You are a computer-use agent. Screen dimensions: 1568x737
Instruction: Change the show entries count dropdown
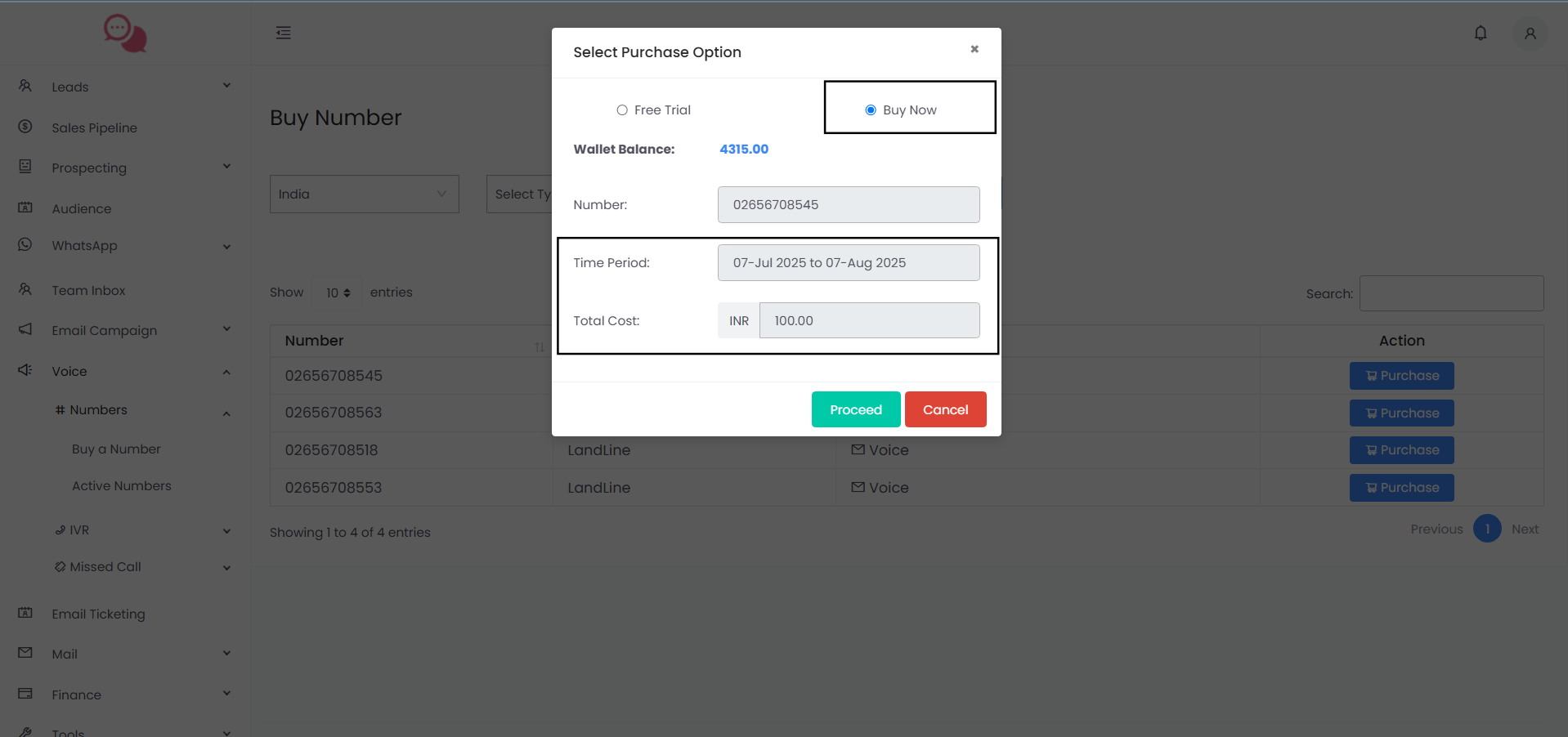point(338,293)
